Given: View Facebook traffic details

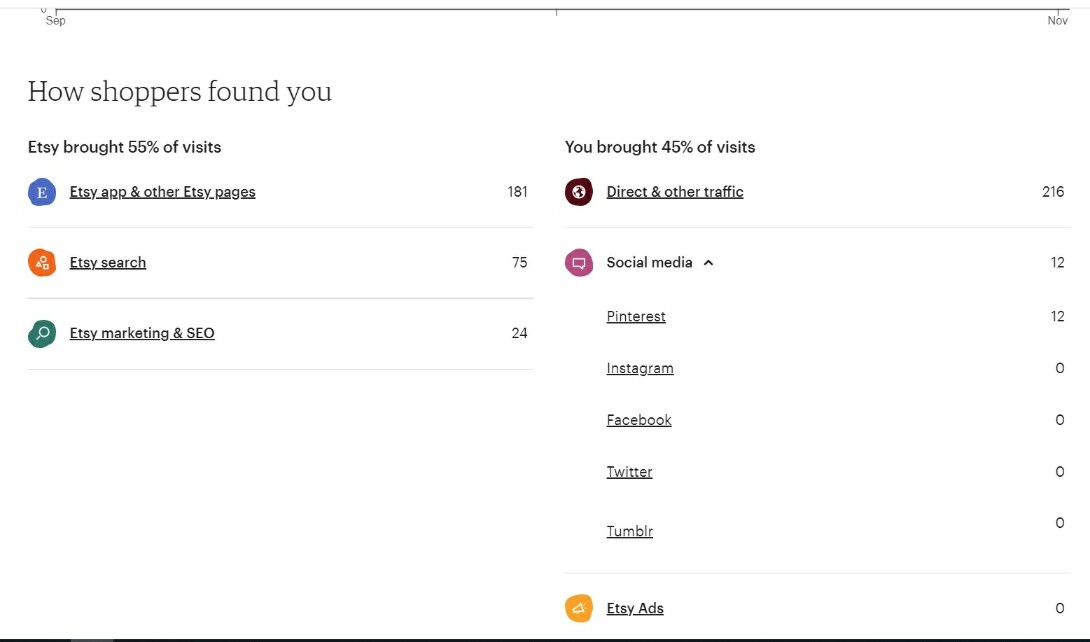Looking at the screenshot, I should [639, 420].
